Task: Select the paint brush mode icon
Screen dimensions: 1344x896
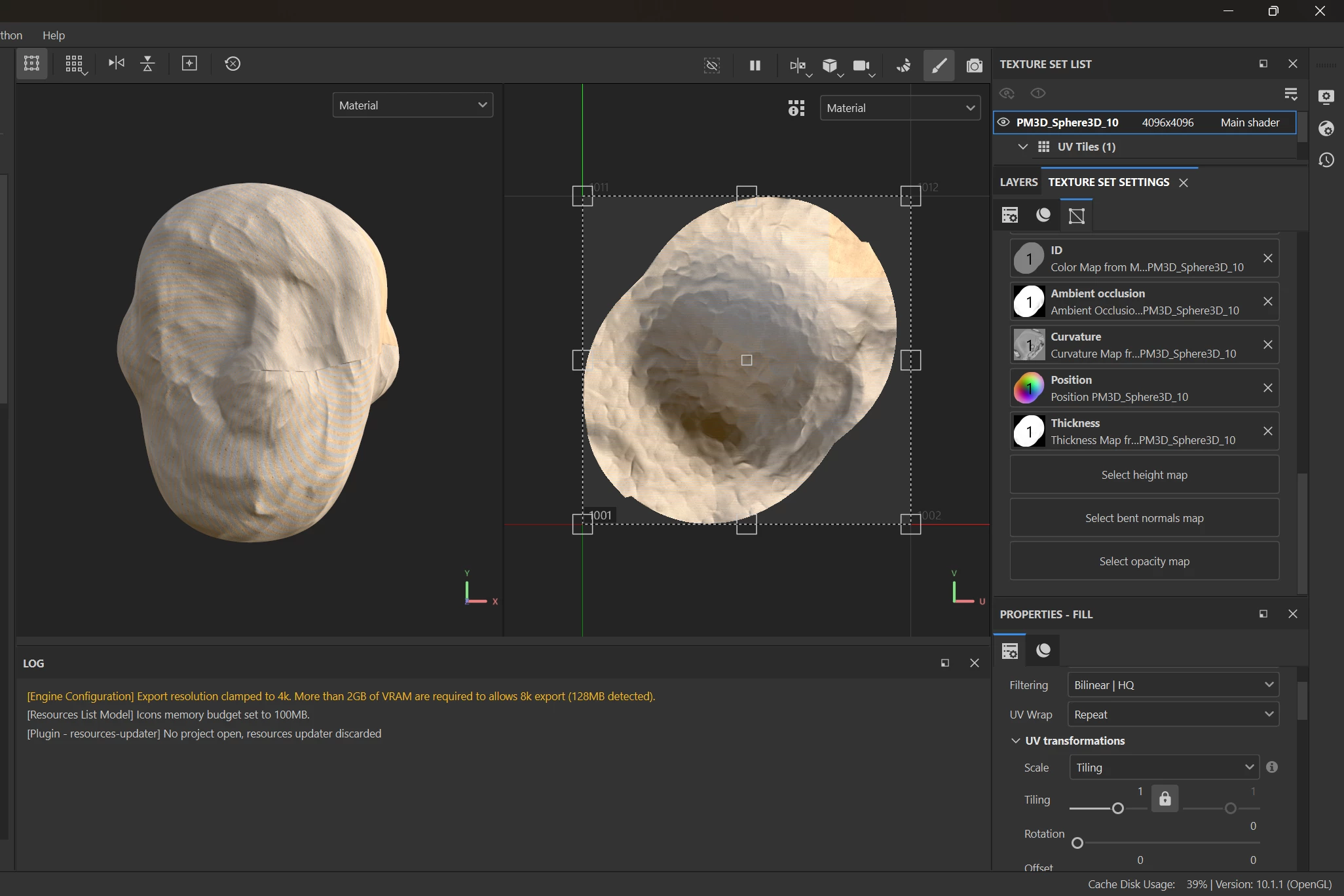Action: (939, 65)
